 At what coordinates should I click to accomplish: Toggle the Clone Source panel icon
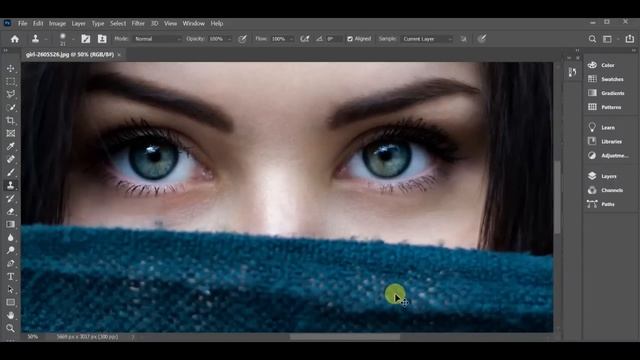[x=102, y=39]
